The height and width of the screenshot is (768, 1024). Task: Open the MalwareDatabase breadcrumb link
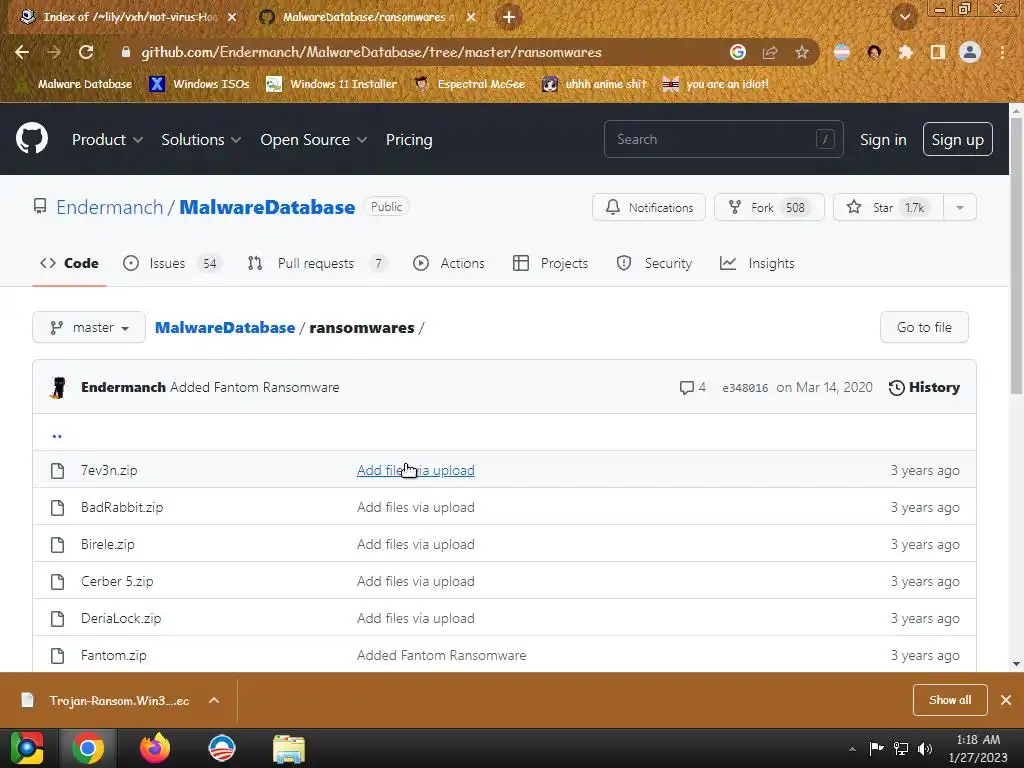pyautogui.click(x=225, y=327)
